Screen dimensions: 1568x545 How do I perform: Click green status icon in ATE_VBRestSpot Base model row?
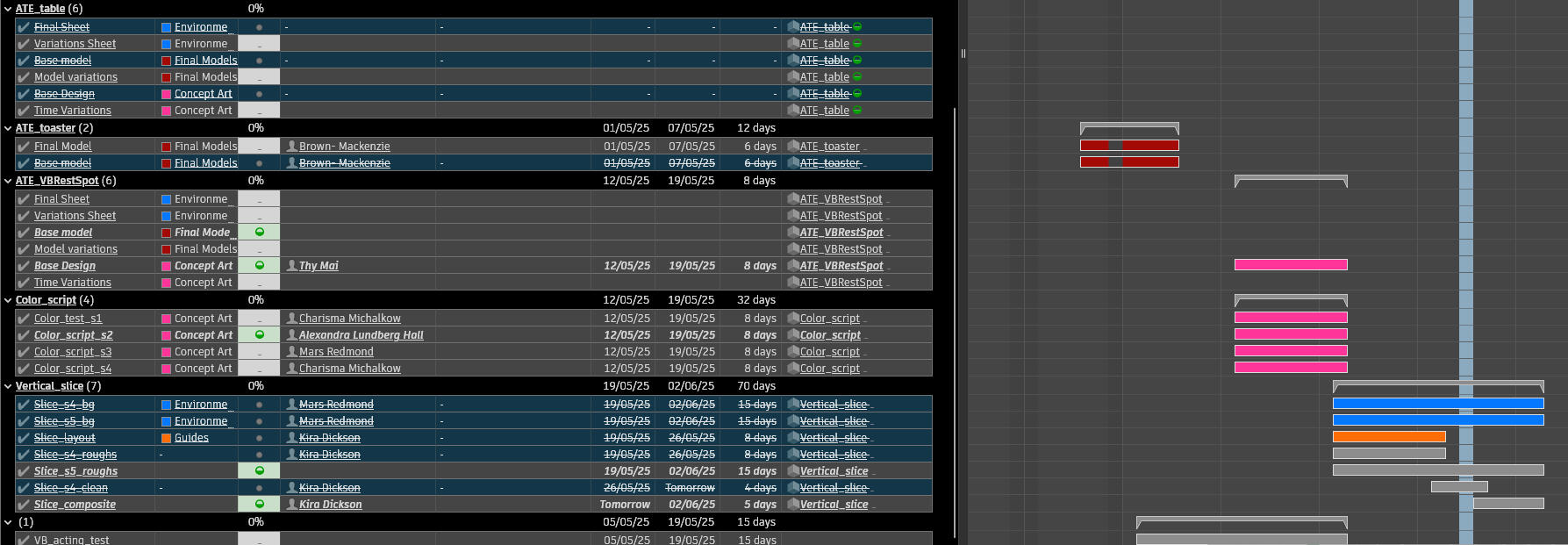pos(260,233)
